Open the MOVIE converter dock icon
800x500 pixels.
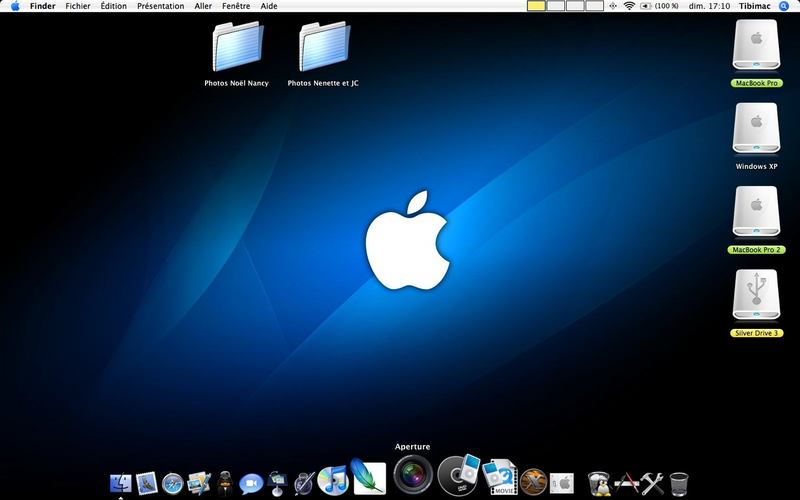pyautogui.click(x=499, y=478)
